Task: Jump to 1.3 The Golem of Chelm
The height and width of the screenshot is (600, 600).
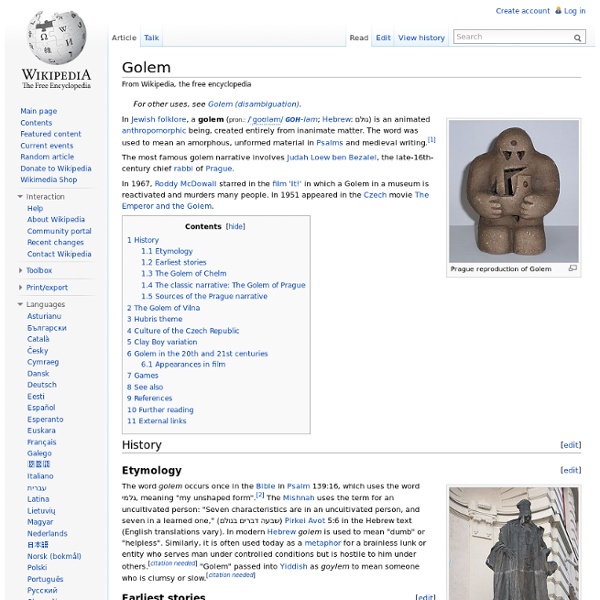Action: pos(184,273)
